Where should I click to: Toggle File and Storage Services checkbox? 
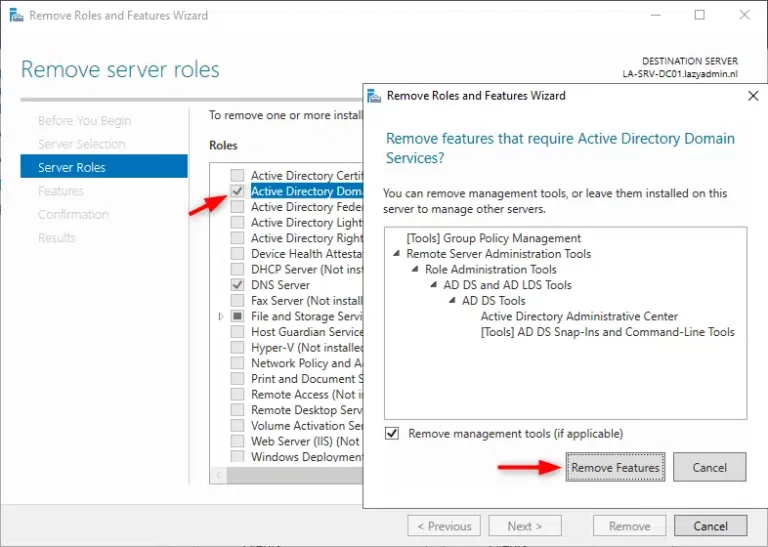coord(238,316)
